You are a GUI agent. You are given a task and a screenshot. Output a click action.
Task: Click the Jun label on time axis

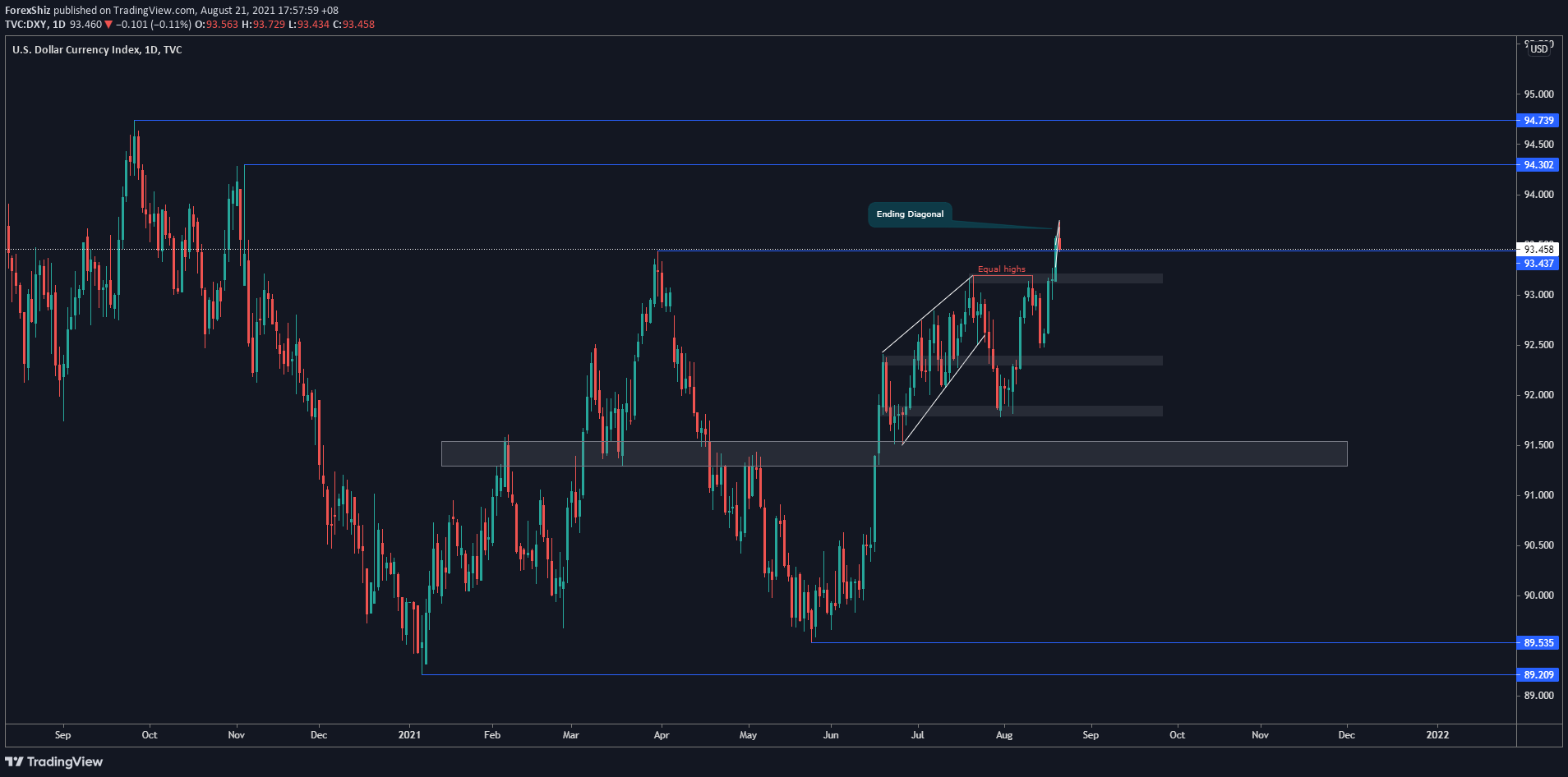(x=831, y=735)
